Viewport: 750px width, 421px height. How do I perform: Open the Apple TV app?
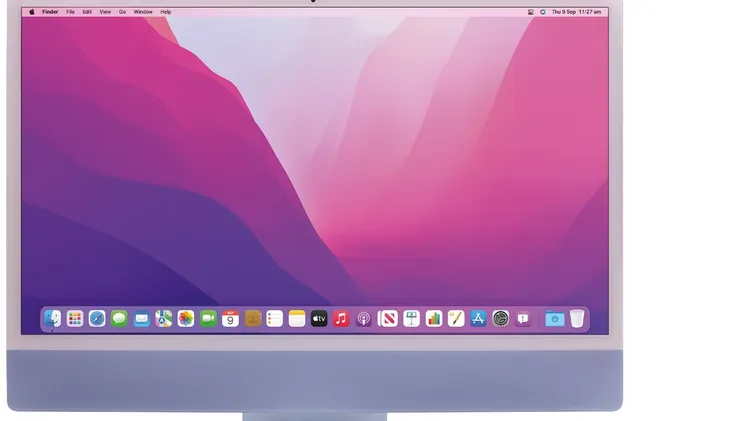point(319,318)
